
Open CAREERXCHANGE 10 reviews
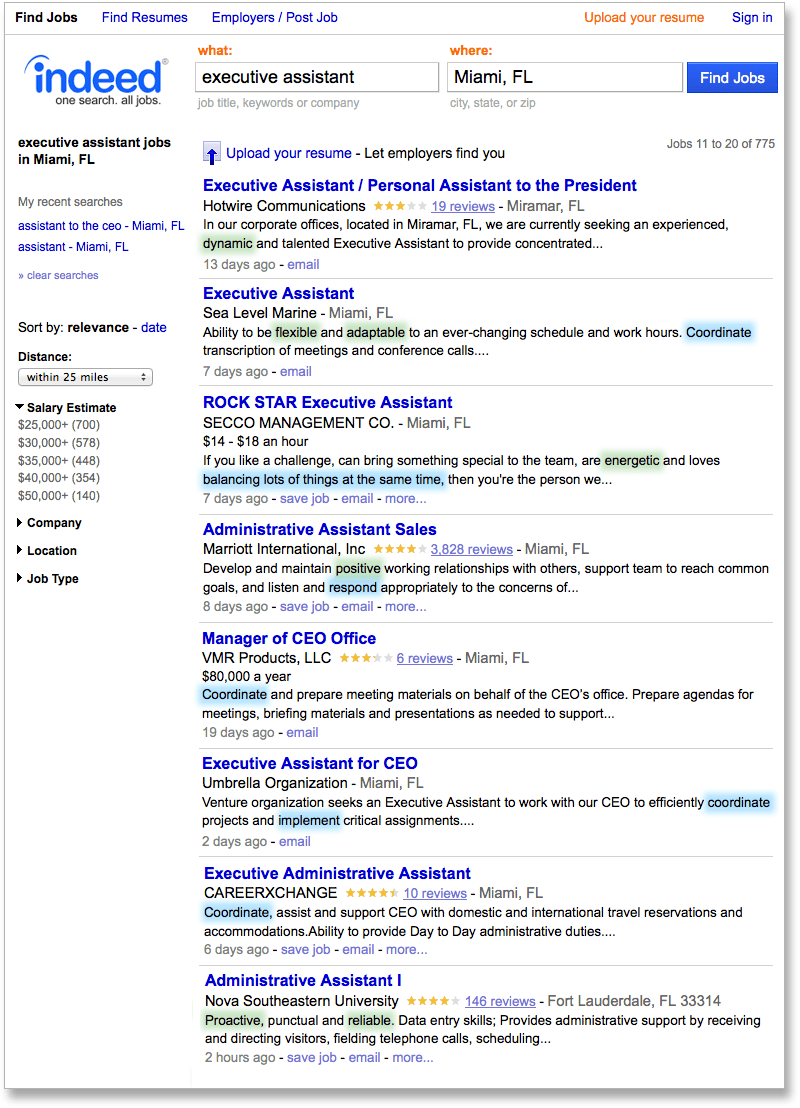pos(435,893)
